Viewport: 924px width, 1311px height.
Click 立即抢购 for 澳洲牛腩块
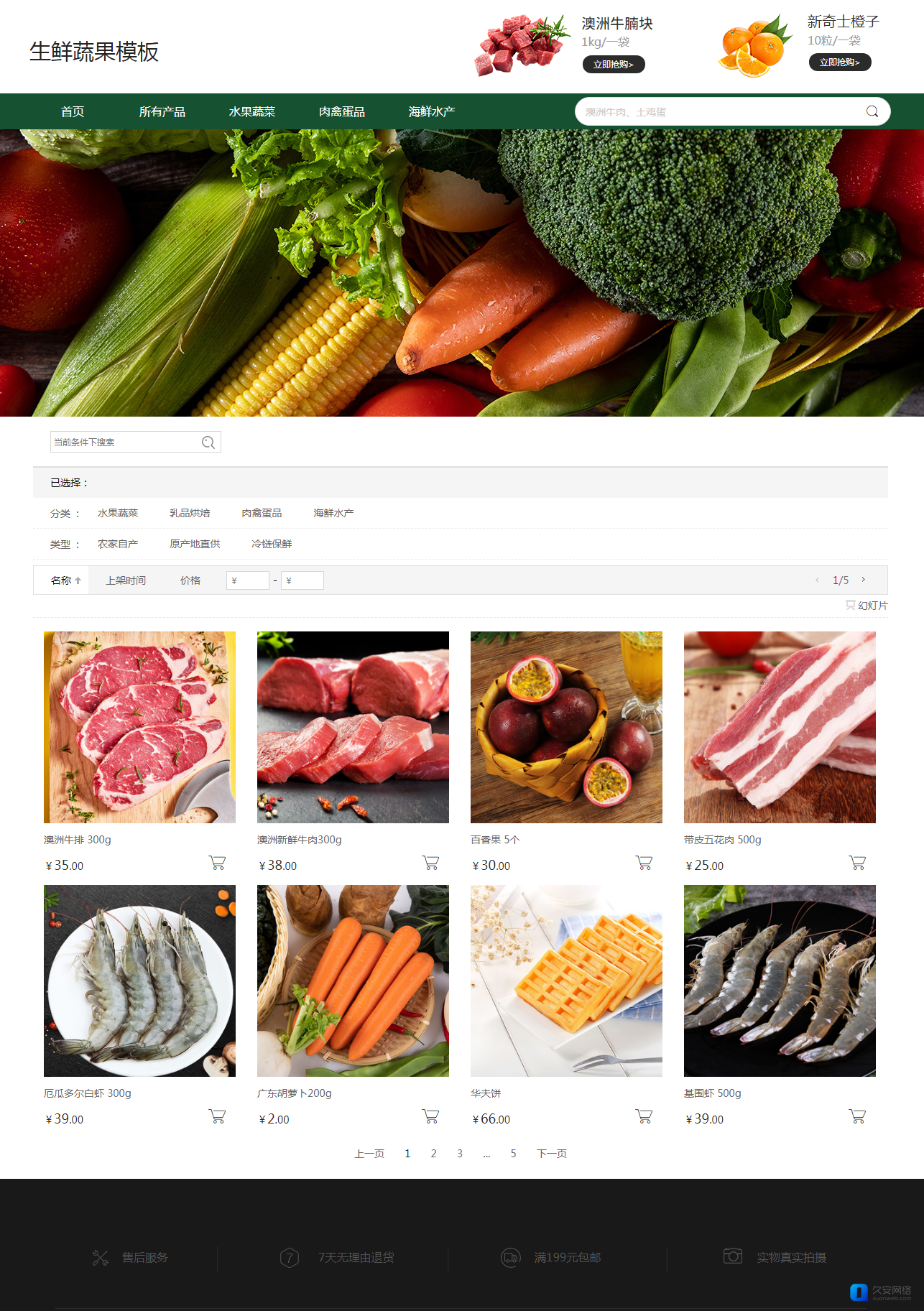614,65
